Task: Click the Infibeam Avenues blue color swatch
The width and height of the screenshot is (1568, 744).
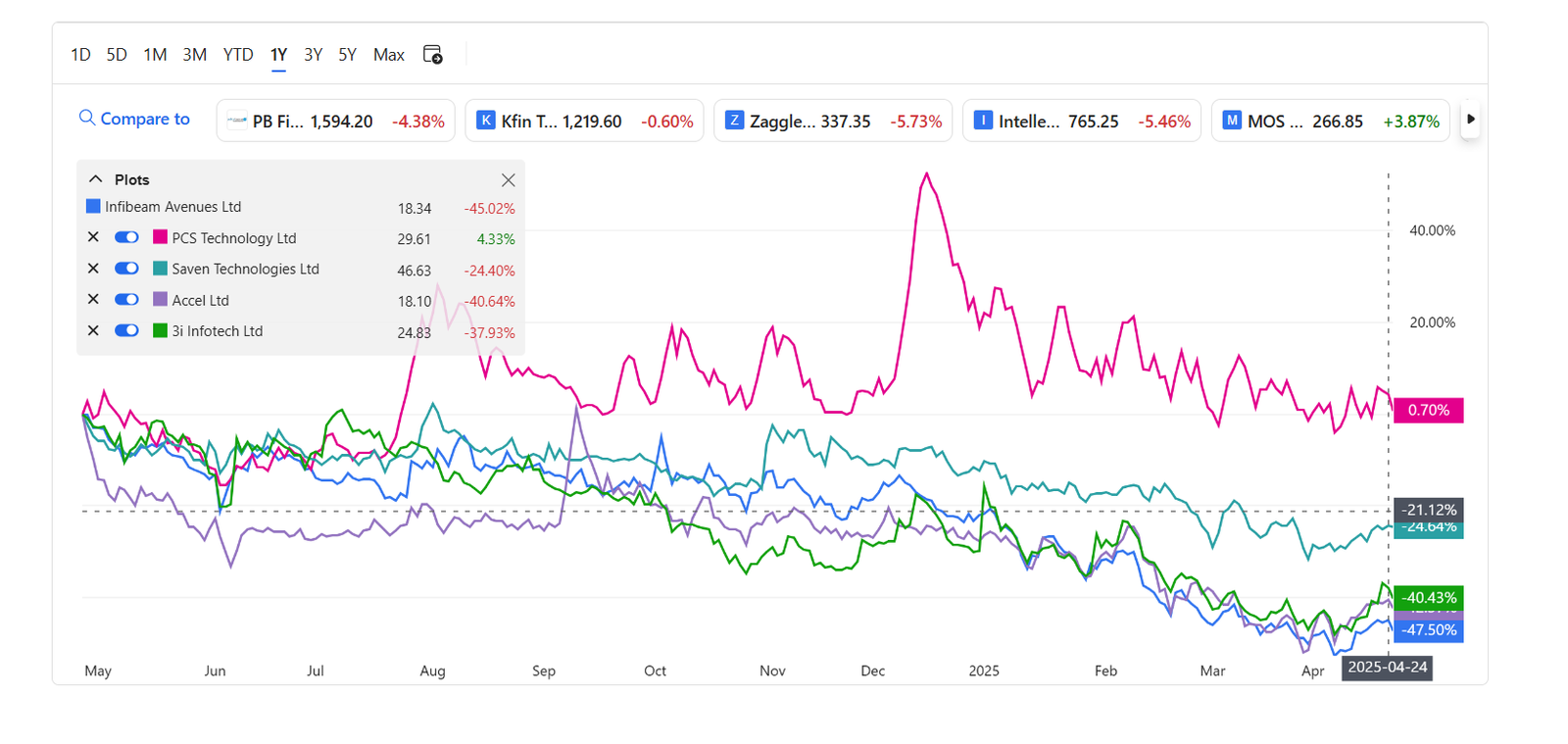Action: coord(93,207)
